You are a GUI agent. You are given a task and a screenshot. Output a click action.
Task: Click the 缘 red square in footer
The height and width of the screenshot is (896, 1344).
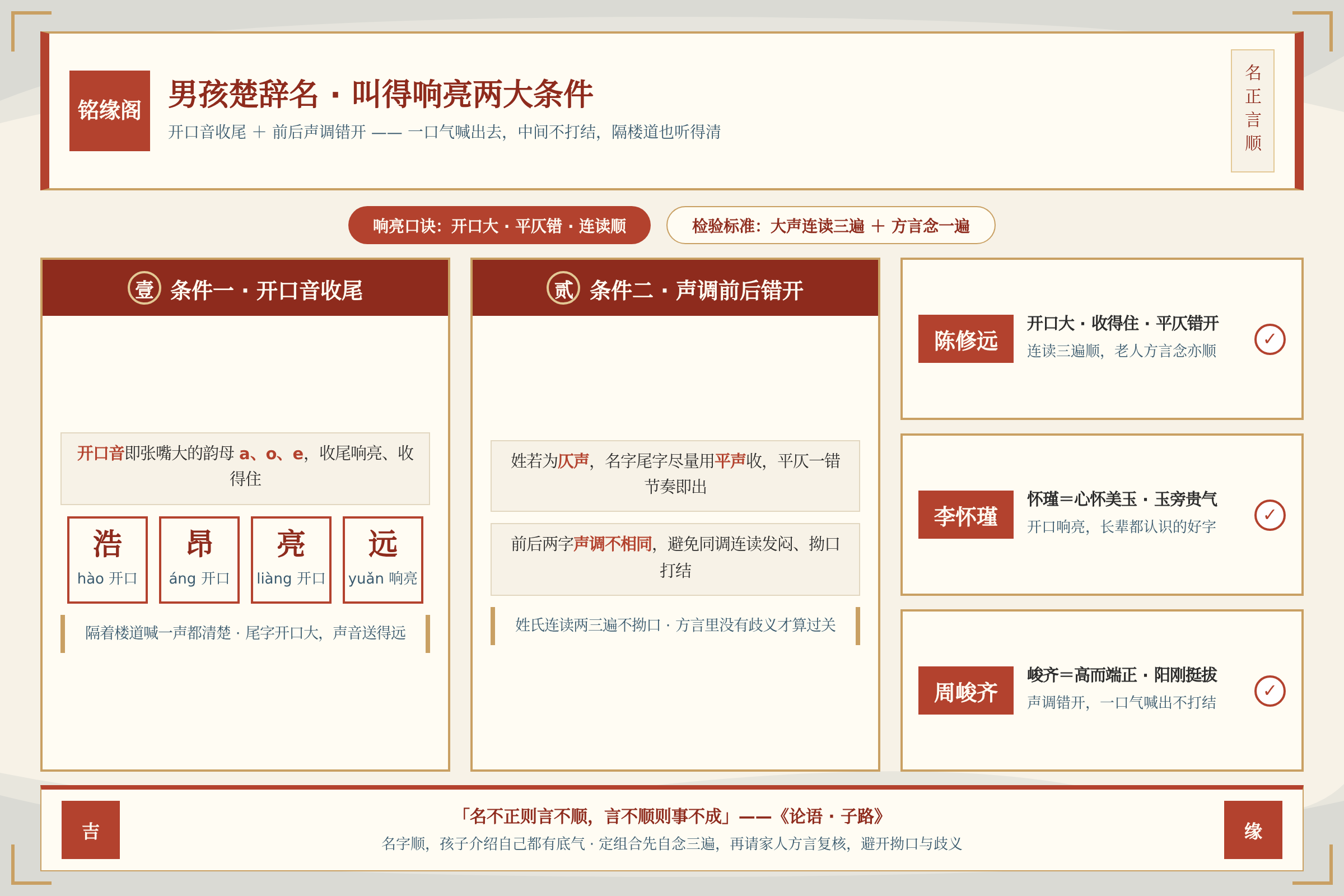[x=1253, y=830]
